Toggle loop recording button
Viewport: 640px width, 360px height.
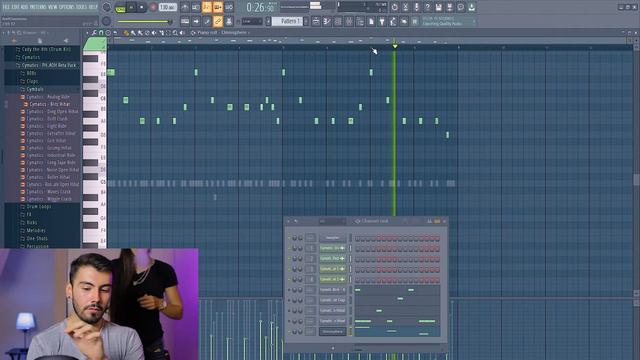click(x=229, y=7)
